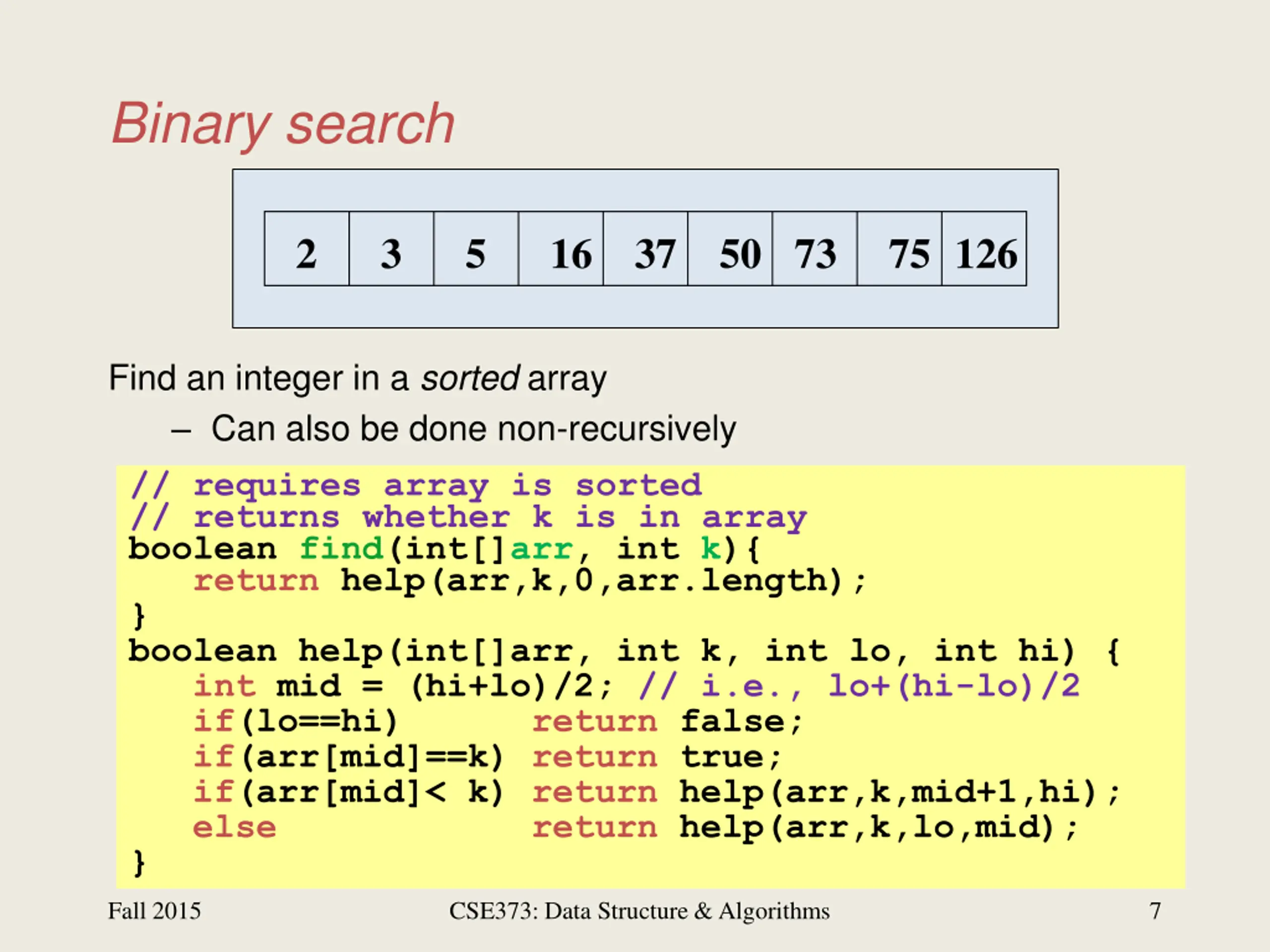The height and width of the screenshot is (952, 1270).
Task: Click 'if(lo==hi)' condition
Action: (x=296, y=722)
